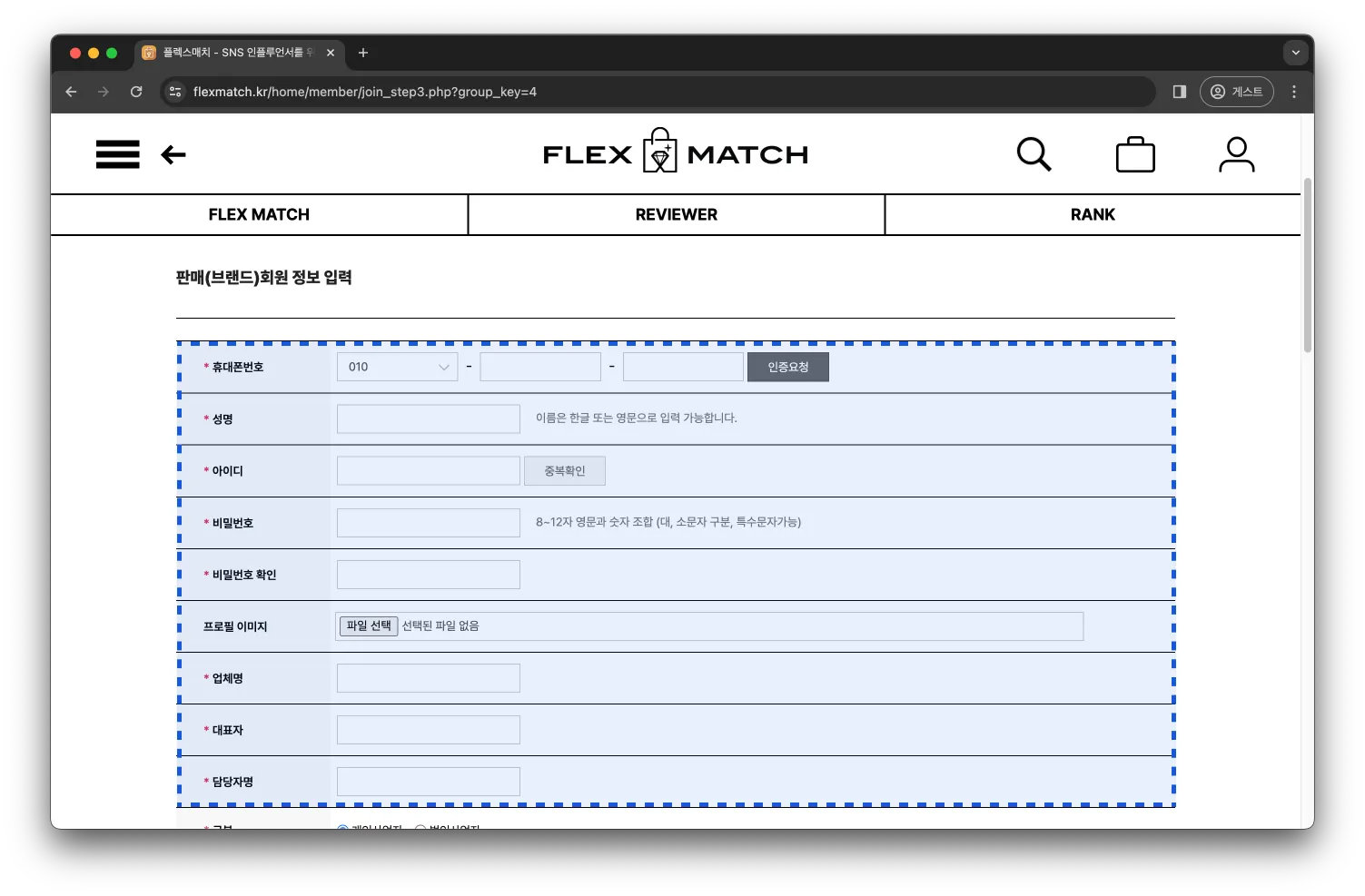This screenshot has width=1365, height=896.
Task: Focus the 성명 name input field
Action: [x=429, y=418]
